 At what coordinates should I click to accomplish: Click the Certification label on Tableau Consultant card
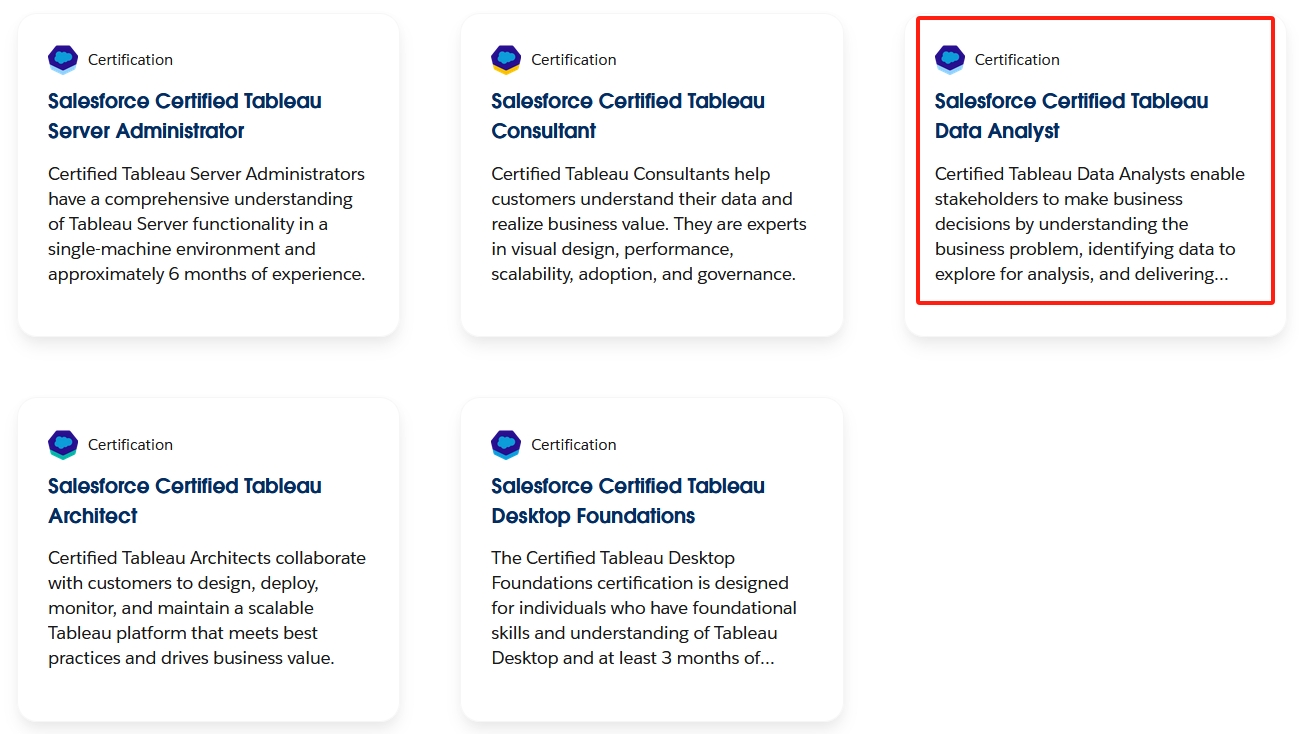click(x=574, y=60)
